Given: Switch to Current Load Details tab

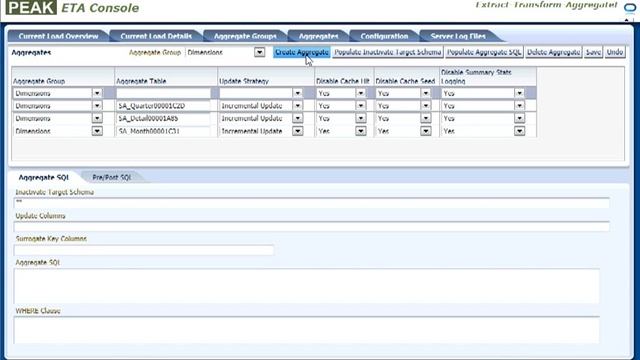Looking at the screenshot, I should point(156,36).
